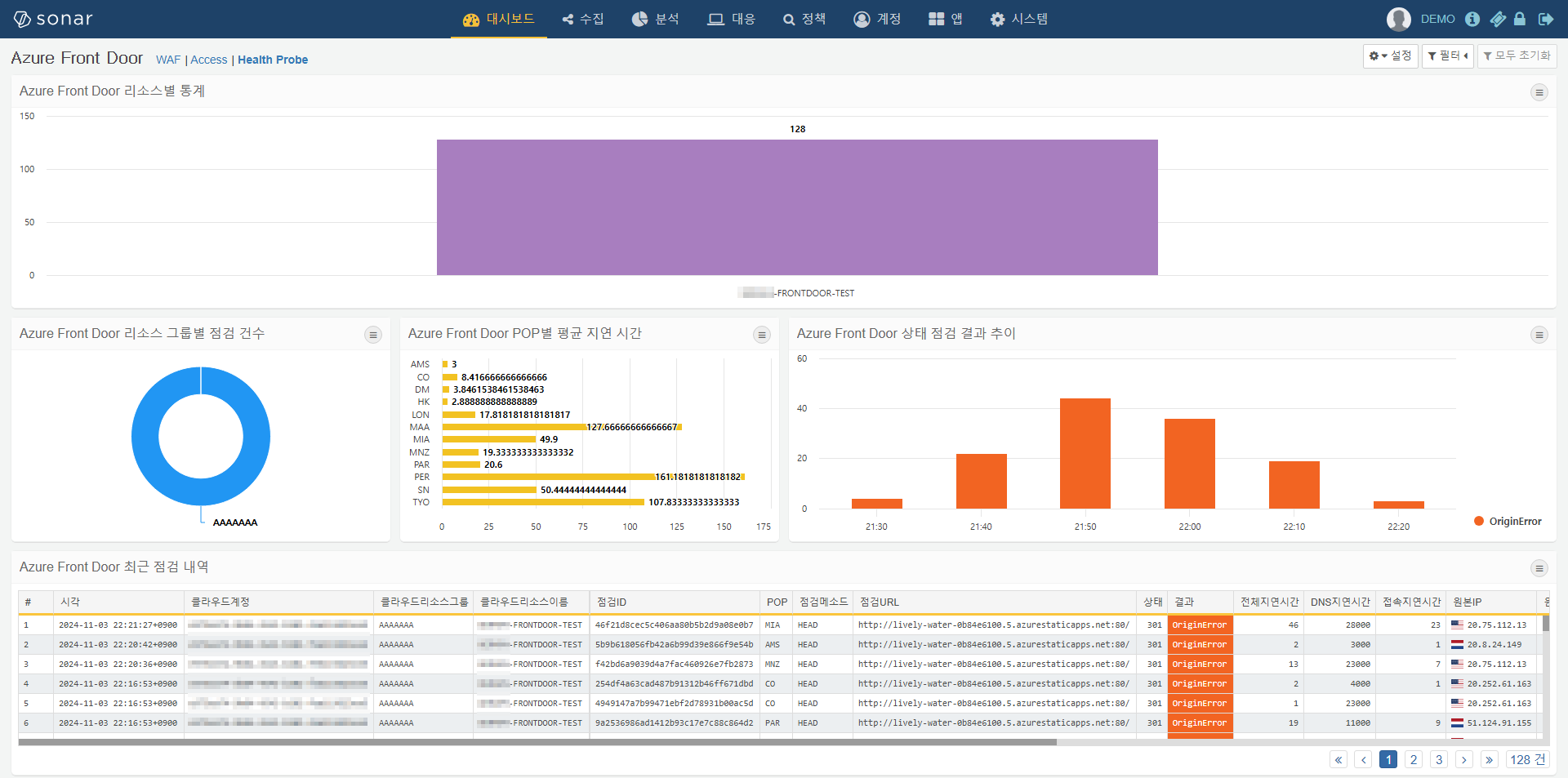1568x778 pixels.
Task: Click the lock icon in header
Action: (x=1520, y=19)
